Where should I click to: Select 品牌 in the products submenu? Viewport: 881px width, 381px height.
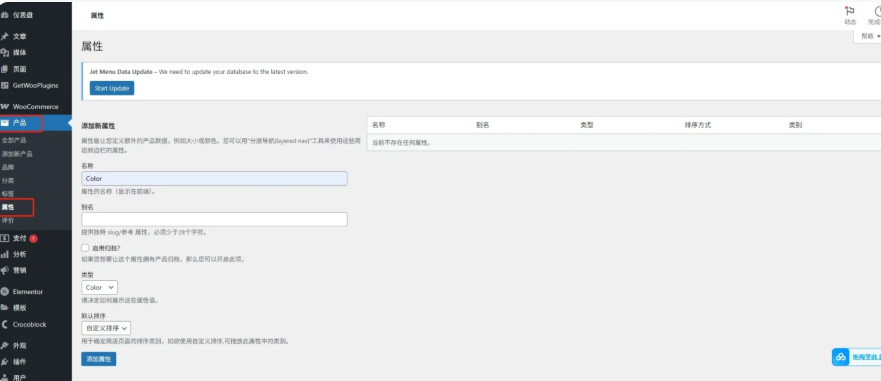click(x=8, y=167)
